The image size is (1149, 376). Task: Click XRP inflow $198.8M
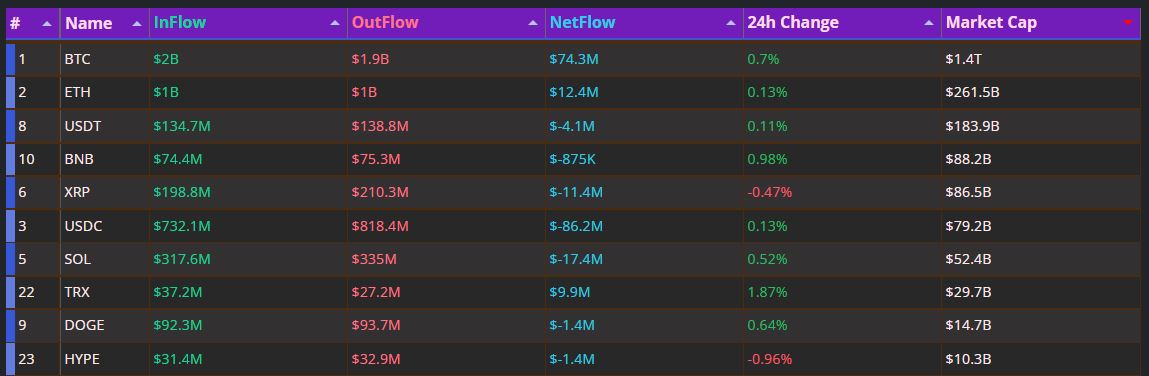(x=182, y=193)
